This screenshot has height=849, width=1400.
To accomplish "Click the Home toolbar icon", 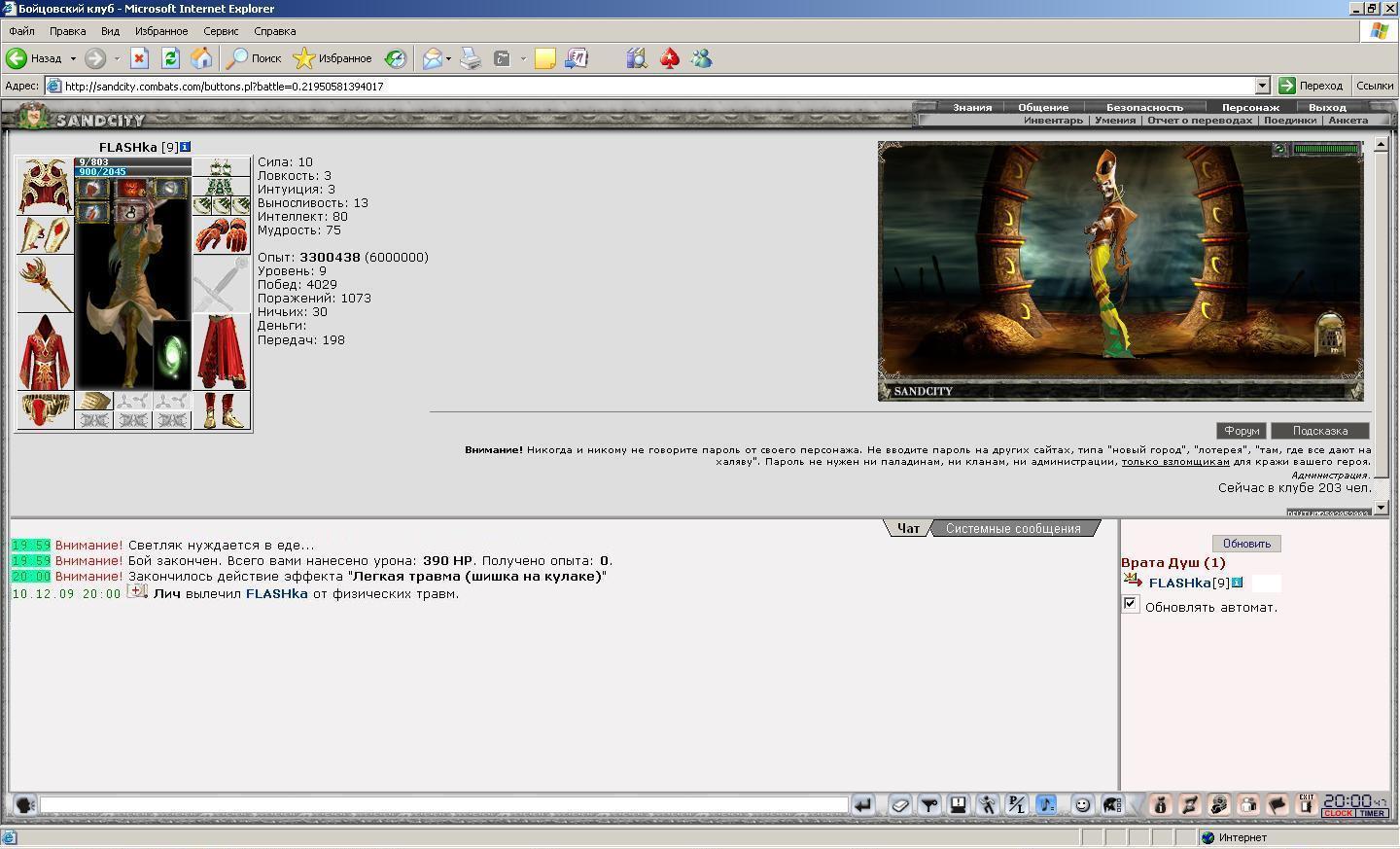I will (x=201, y=58).
